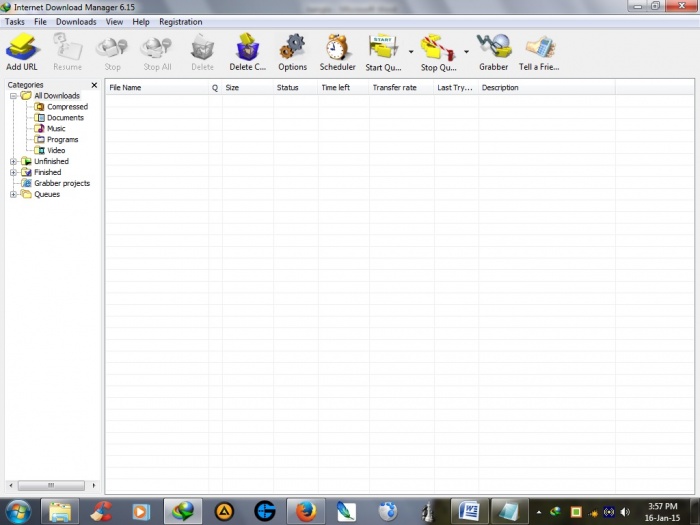Collapse the All Downloads tree node
This screenshot has height=525, width=700.
[13, 96]
